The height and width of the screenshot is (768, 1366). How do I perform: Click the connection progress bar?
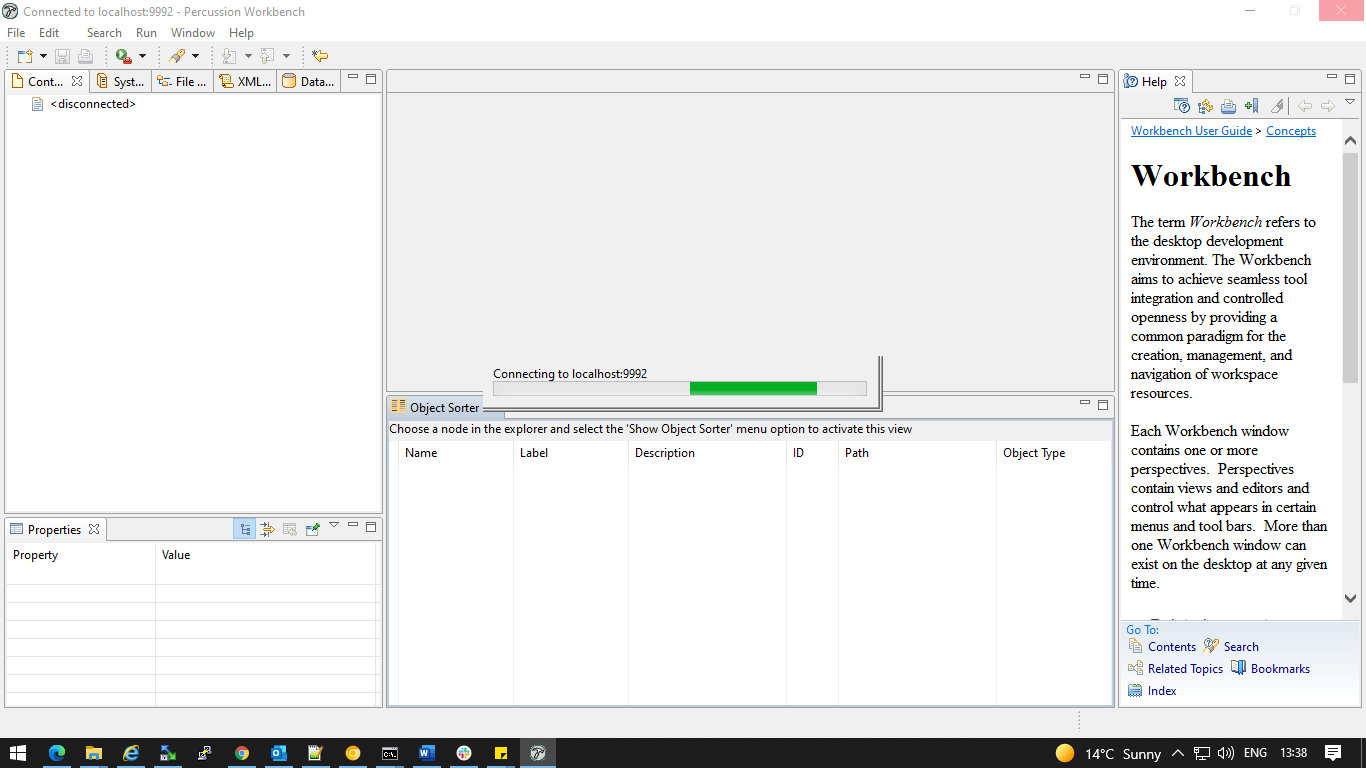[678, 388]
